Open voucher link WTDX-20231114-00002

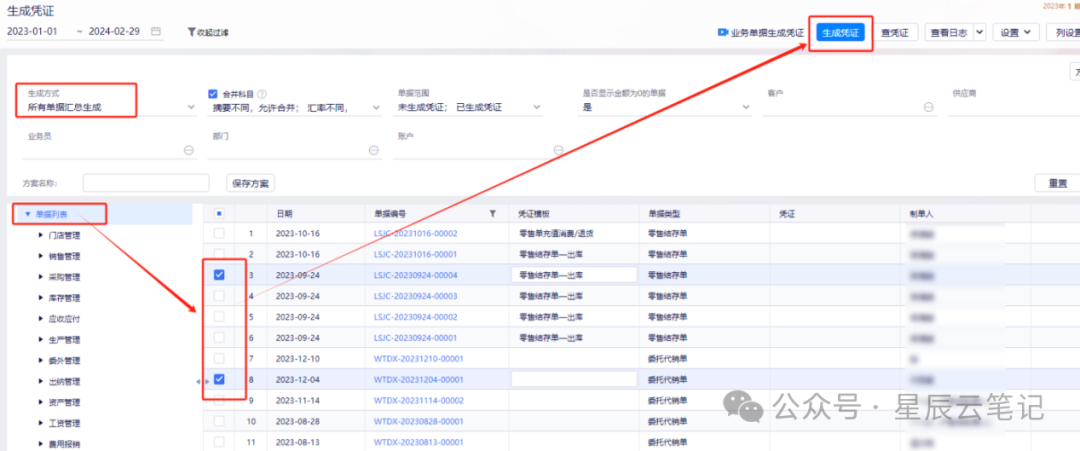[x=419, y=400]
